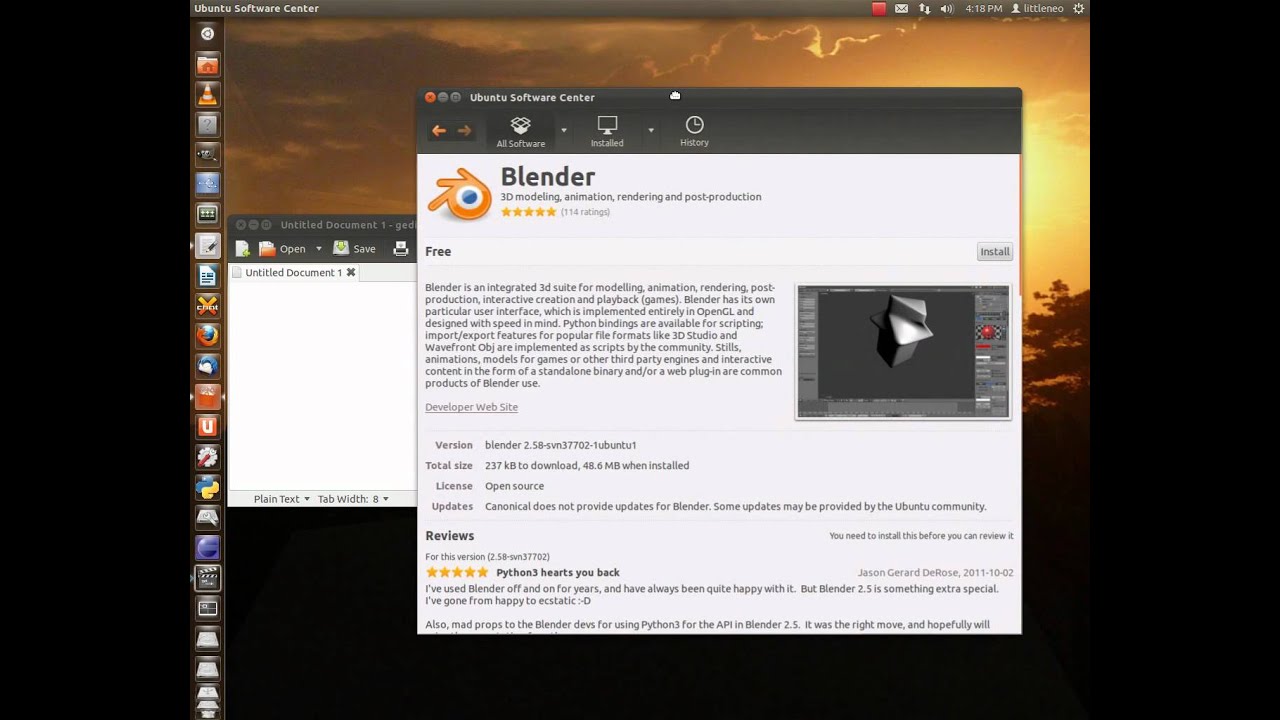Open LibreOffice Writer from the launcher
The height and width of the screenshot is (720, 1280).
207,276
